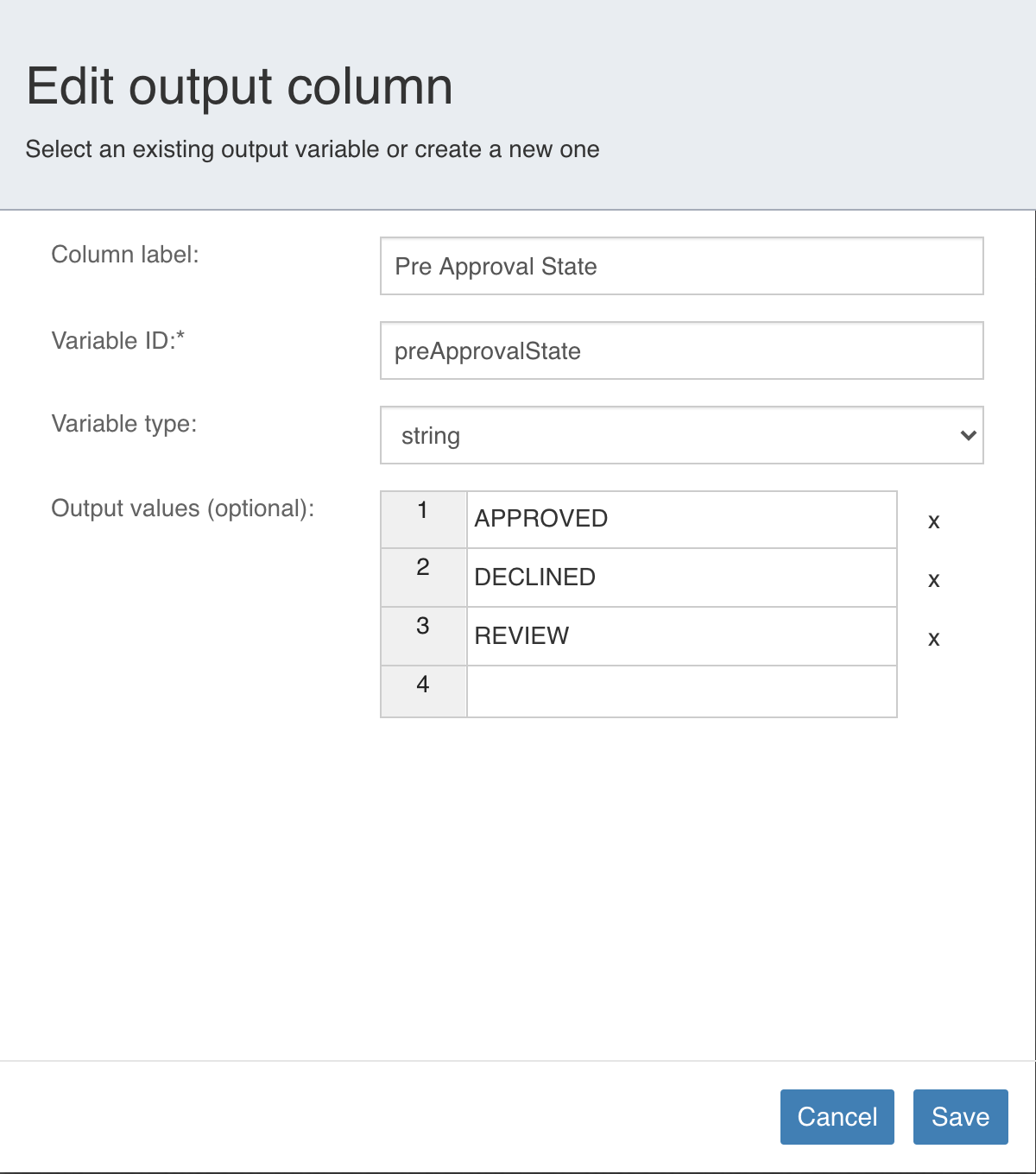The image size is (1036, 1174).
Task: Click the chevron on the string selector
Action: tap(968, 435)
